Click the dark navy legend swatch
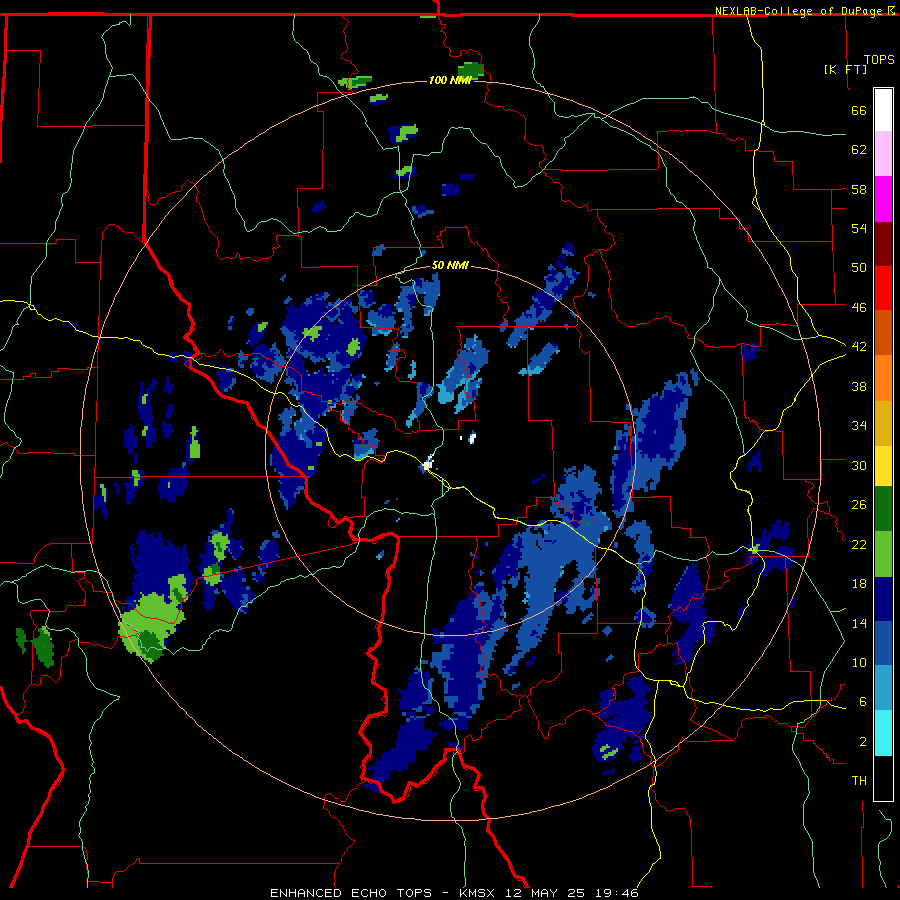 point(883,599)
